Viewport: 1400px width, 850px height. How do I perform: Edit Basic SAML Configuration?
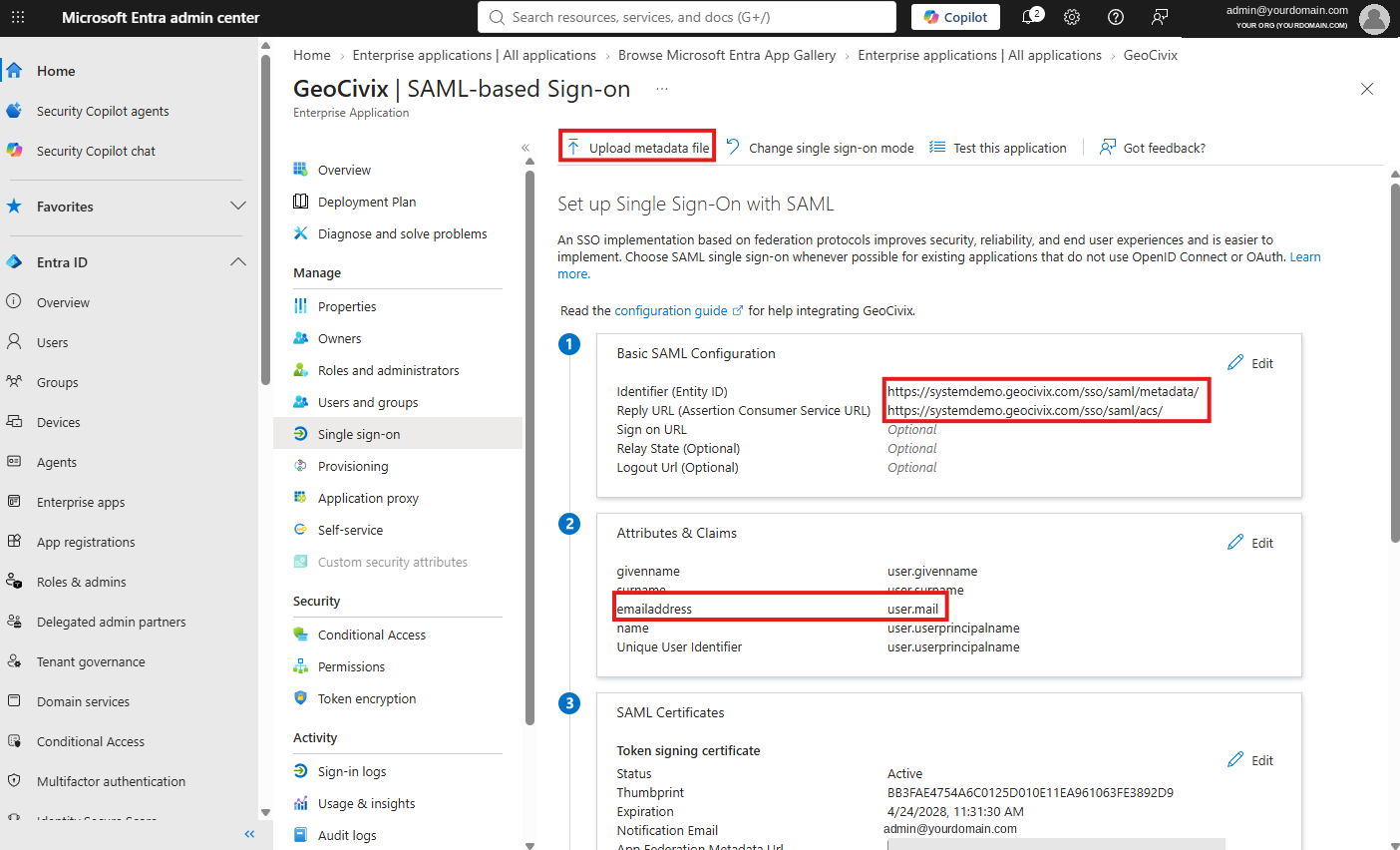1250,363
